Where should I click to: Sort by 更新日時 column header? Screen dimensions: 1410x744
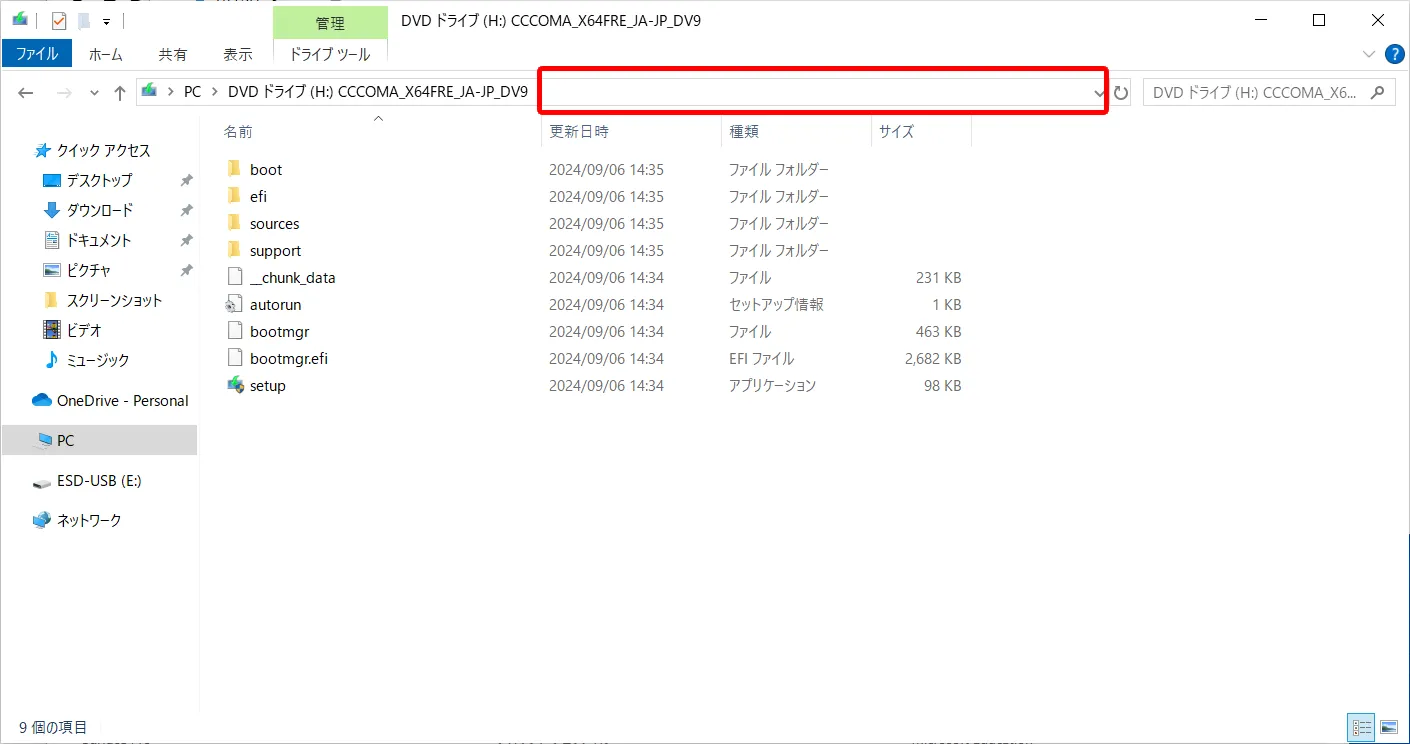pos(579,131)
